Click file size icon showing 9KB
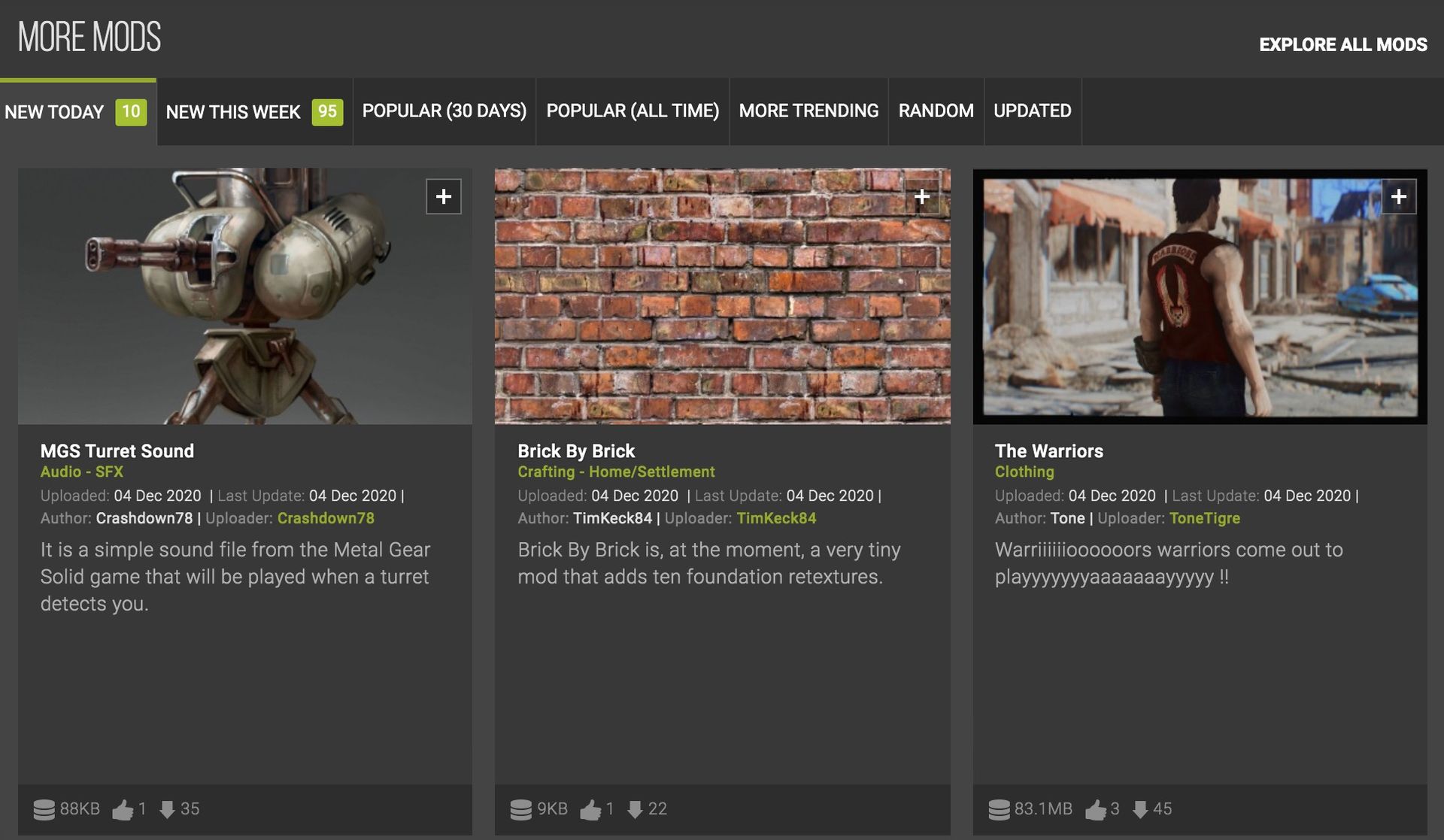The width and height of the screenshot is (1444, 840). click(520, 809)
